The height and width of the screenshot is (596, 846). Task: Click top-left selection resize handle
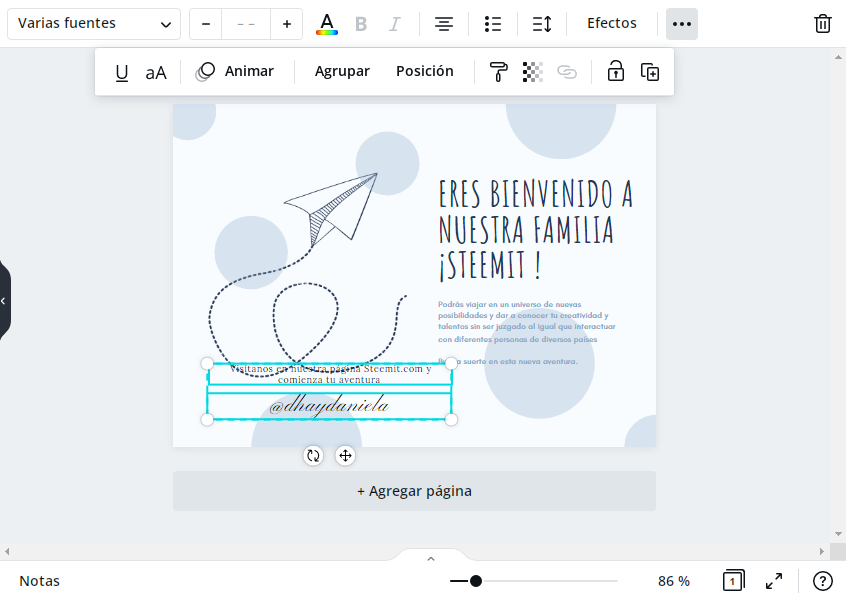click(207, 364)
